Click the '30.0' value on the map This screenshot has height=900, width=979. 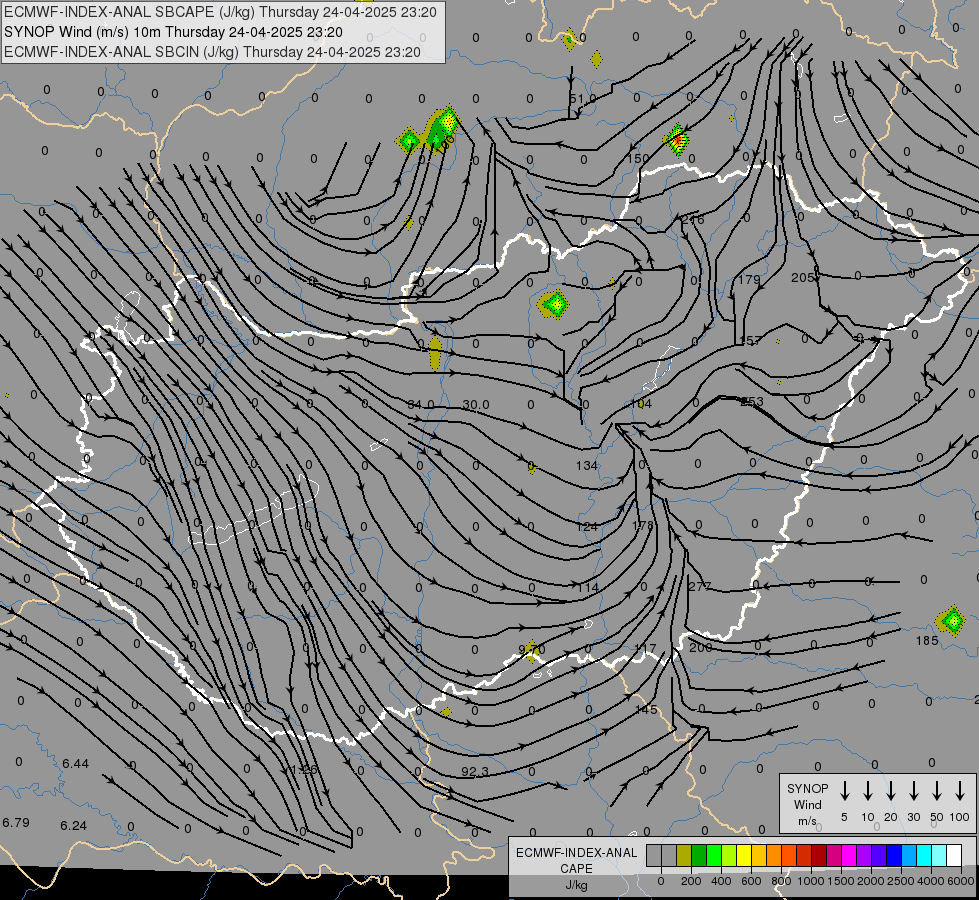pos(476,405)
